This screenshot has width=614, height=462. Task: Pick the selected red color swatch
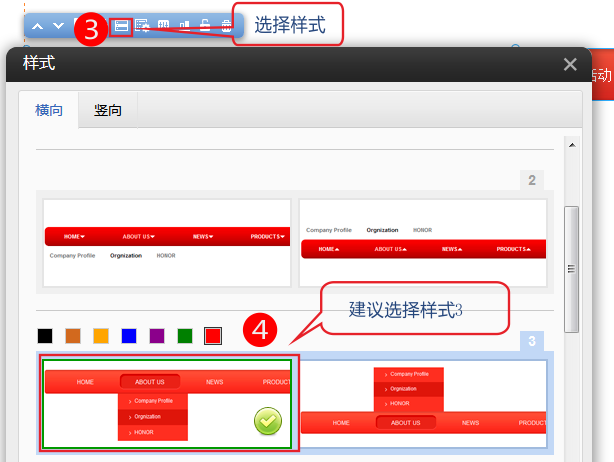coord(213,337)
